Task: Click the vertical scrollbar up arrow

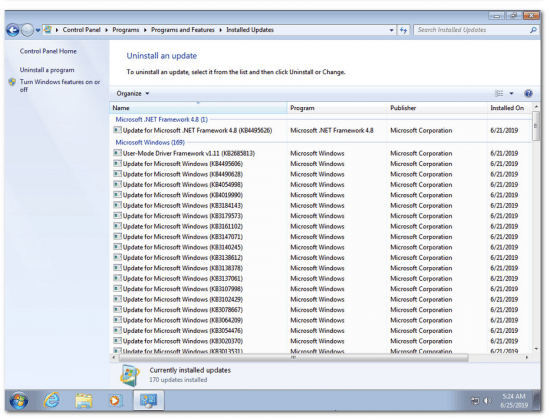Action: coord(536,106)
